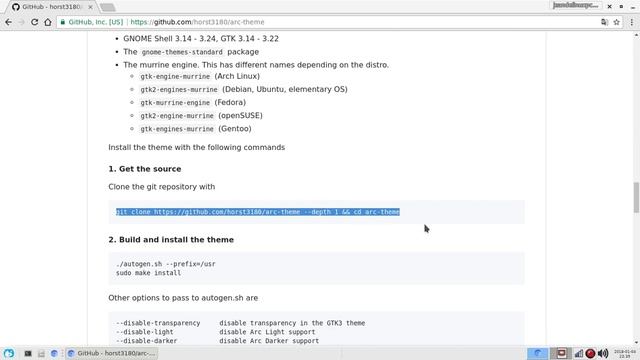Click 'gtk2-engine-murrine' code for openSUSE
This screenshot has width=640, height=360.
pos(177,116)
